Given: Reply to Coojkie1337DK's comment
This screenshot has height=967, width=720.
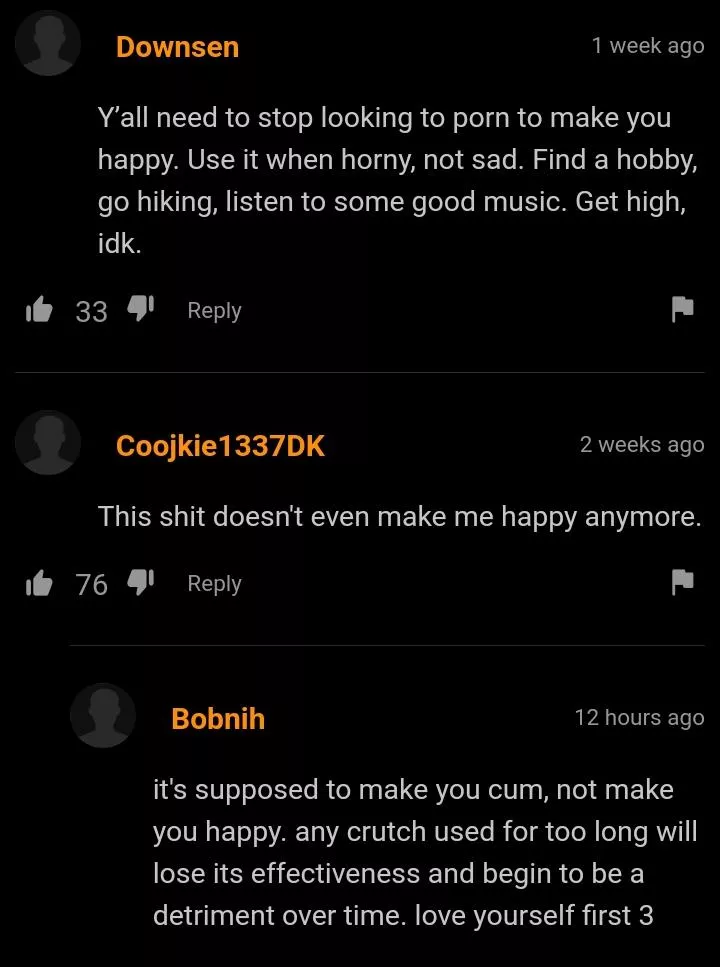Looking at the screenshot, I should tap(214, 583).
